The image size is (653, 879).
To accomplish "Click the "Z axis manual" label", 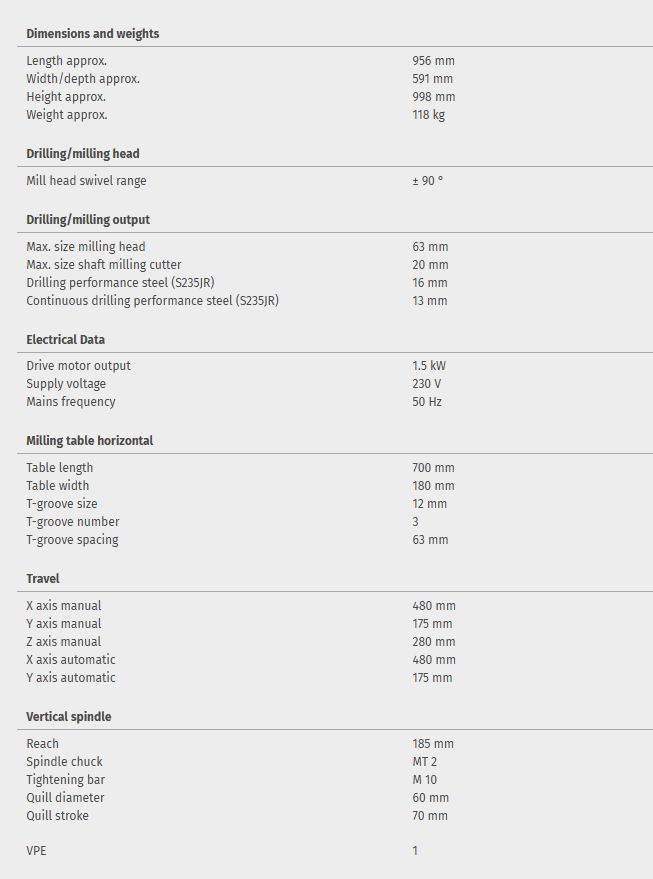I will pos(64,642).
